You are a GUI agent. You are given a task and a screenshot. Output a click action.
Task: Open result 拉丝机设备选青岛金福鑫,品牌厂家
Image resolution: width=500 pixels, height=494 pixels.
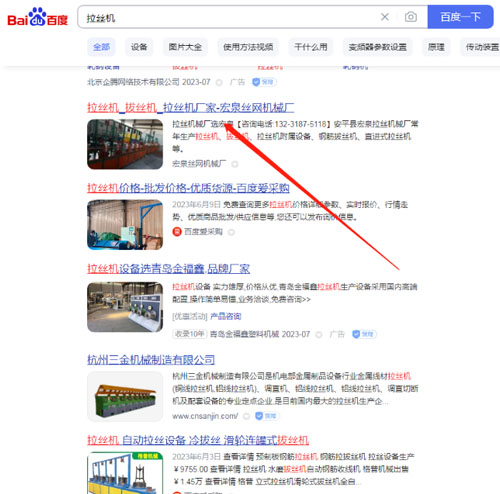[169, 269]
